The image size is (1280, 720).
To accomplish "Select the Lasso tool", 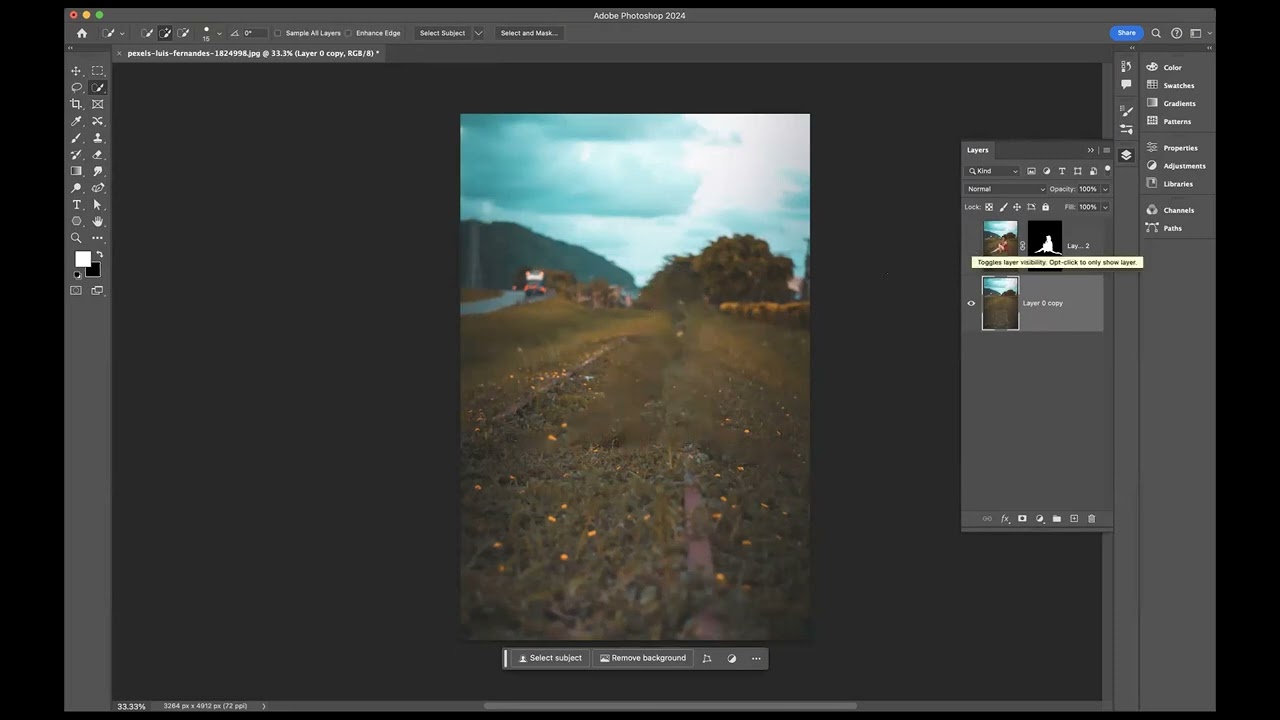I will [76, 88].
